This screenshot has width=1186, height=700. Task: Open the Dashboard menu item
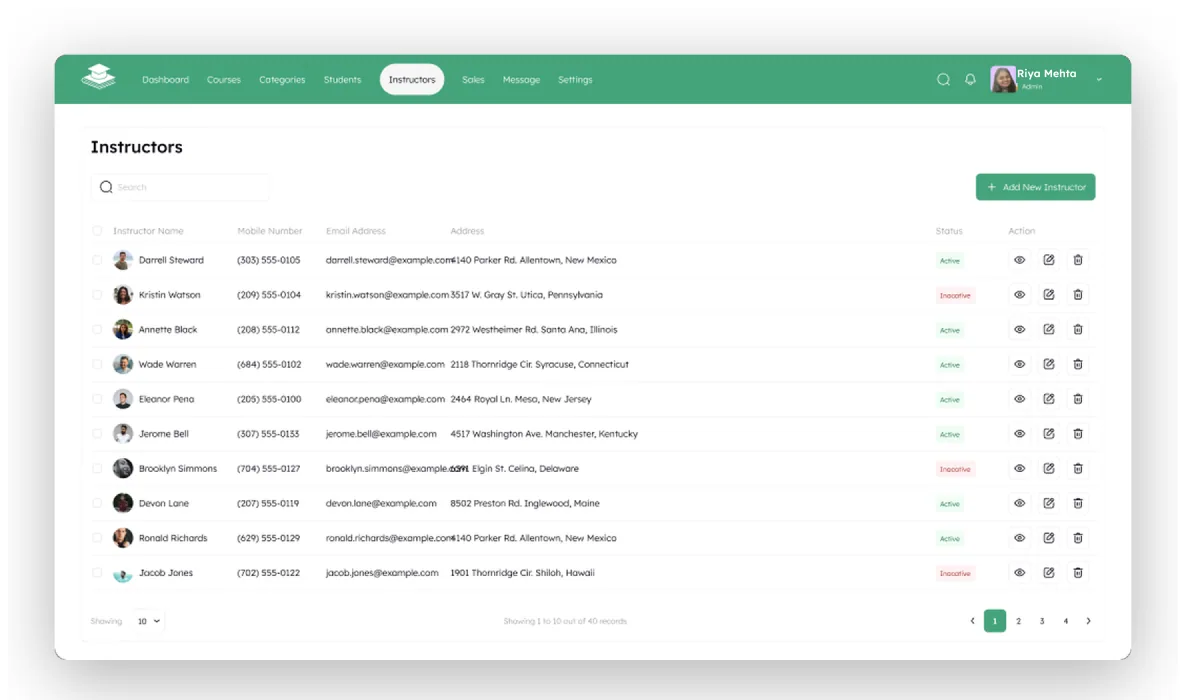click(x=166, y=79)
